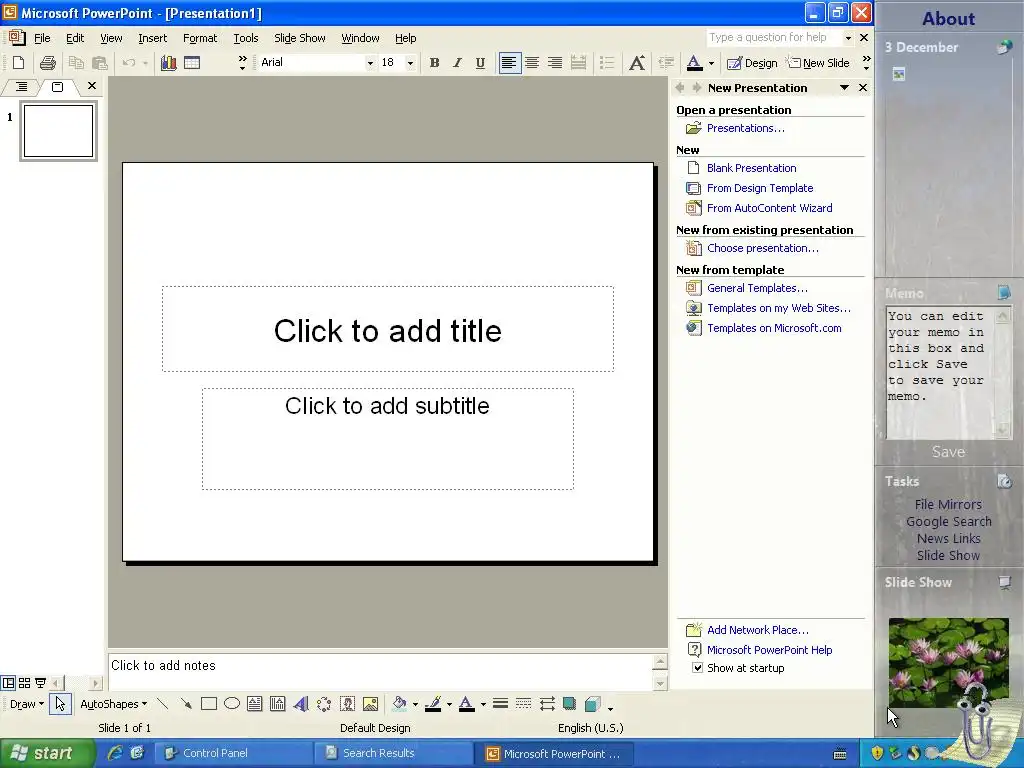Open Font Color dropdown arrow in formatting toolbar

(x=711, y=63)
